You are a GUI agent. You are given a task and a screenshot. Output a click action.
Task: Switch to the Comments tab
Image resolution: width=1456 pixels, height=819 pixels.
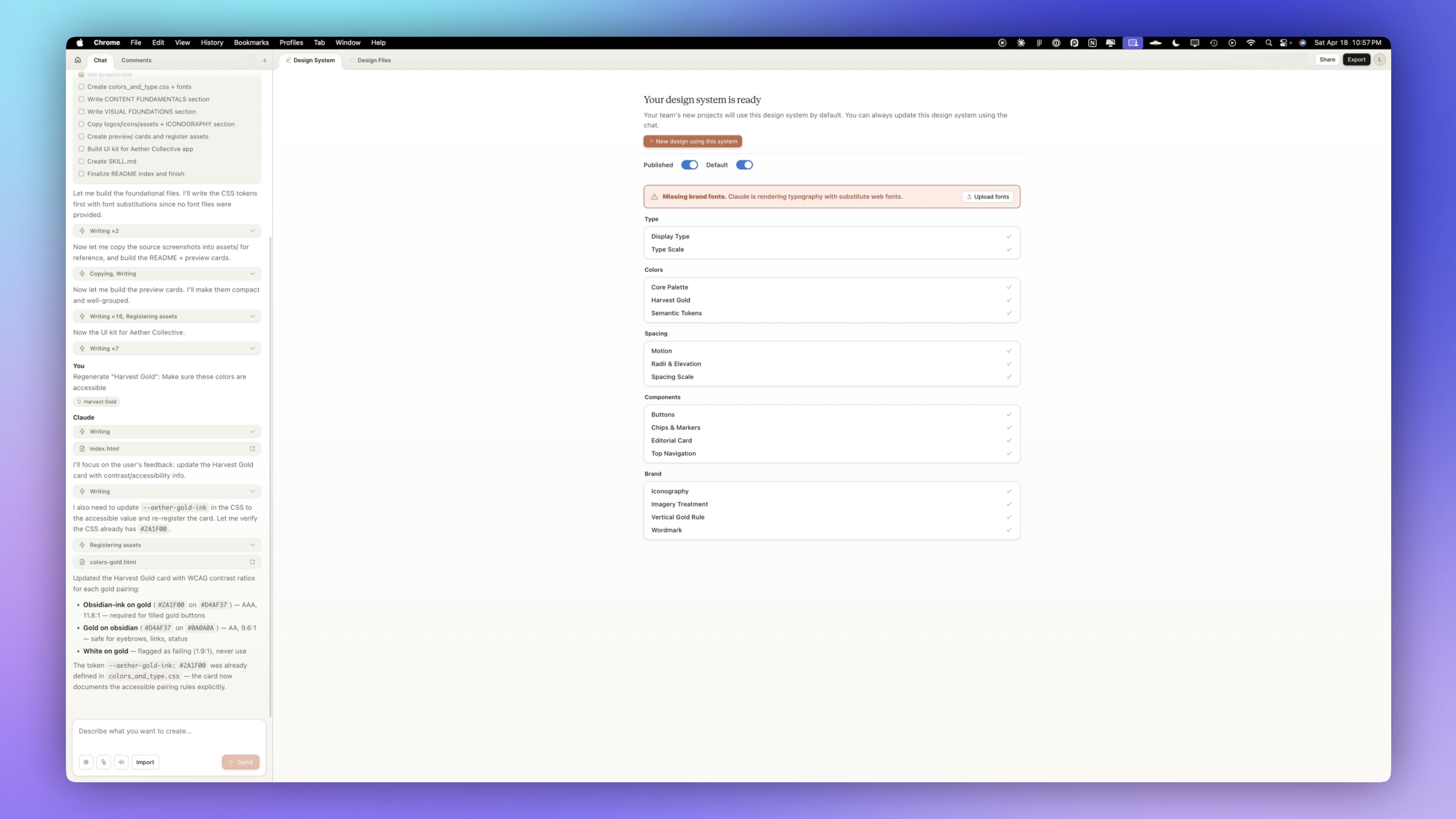[x=136, y=61]
